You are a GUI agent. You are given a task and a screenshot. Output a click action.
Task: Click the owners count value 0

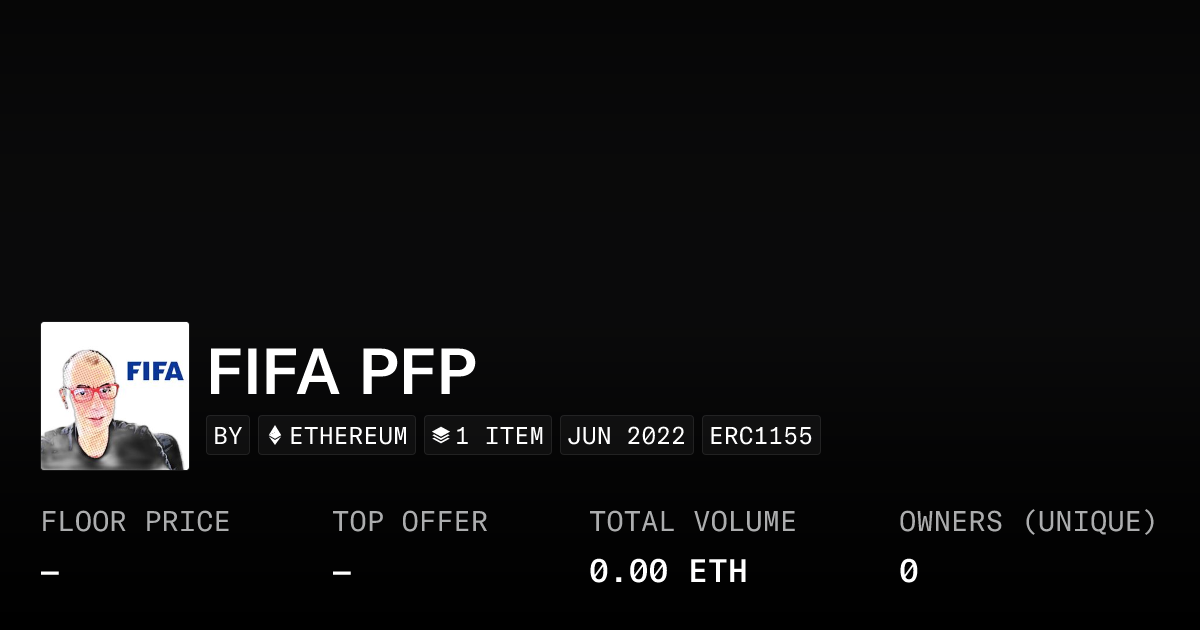tap(908, 572)
